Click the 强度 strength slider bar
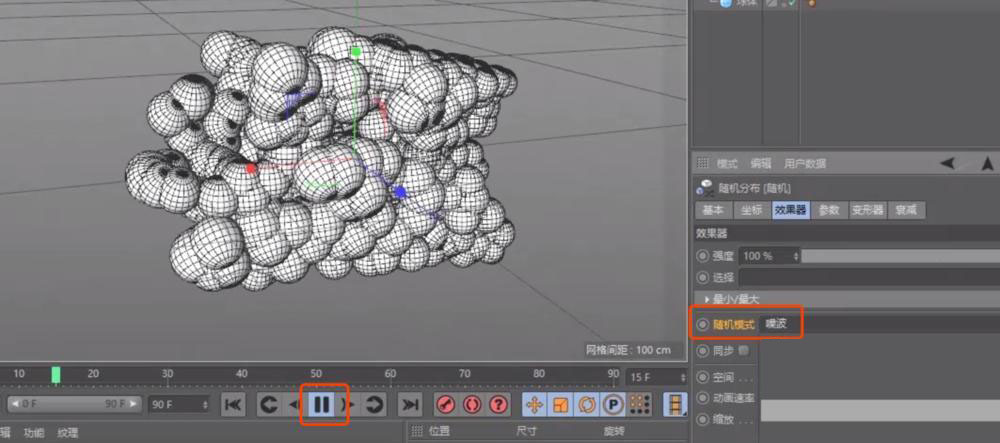 pyautogui.click(x=901, y=256)
